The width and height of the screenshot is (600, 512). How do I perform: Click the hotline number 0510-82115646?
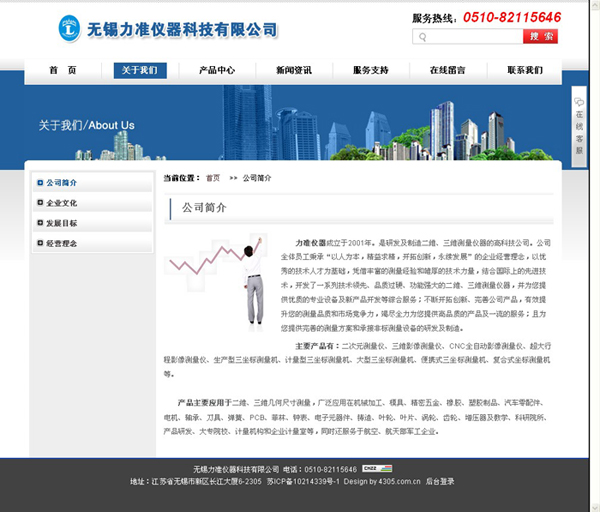(512, 17)
